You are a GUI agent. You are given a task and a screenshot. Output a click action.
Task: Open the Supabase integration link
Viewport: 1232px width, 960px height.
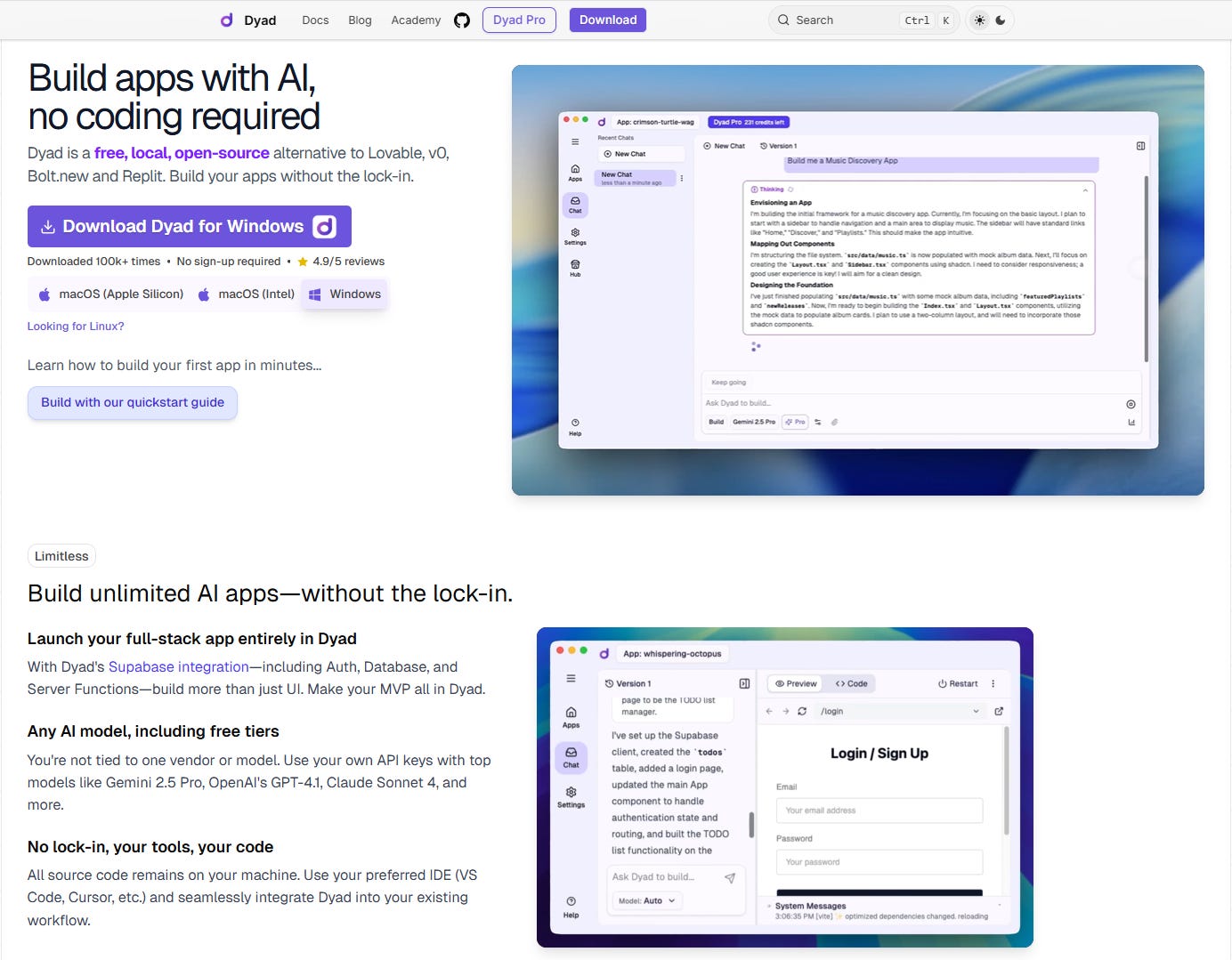[x=179, y=666]
